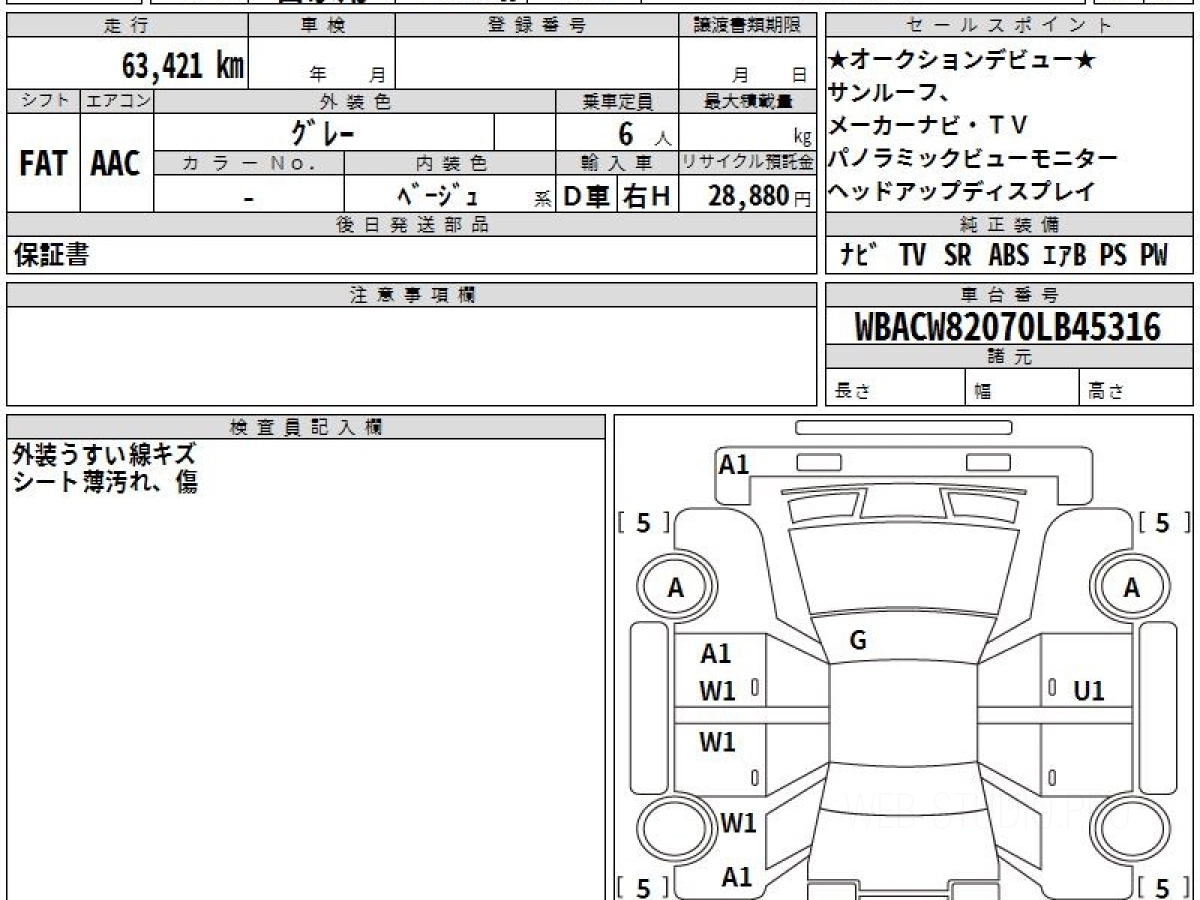The width and height of the screenshot is (1200, 900).
Task: Click the エアB equipment code
Action: tap(1064, 256)
